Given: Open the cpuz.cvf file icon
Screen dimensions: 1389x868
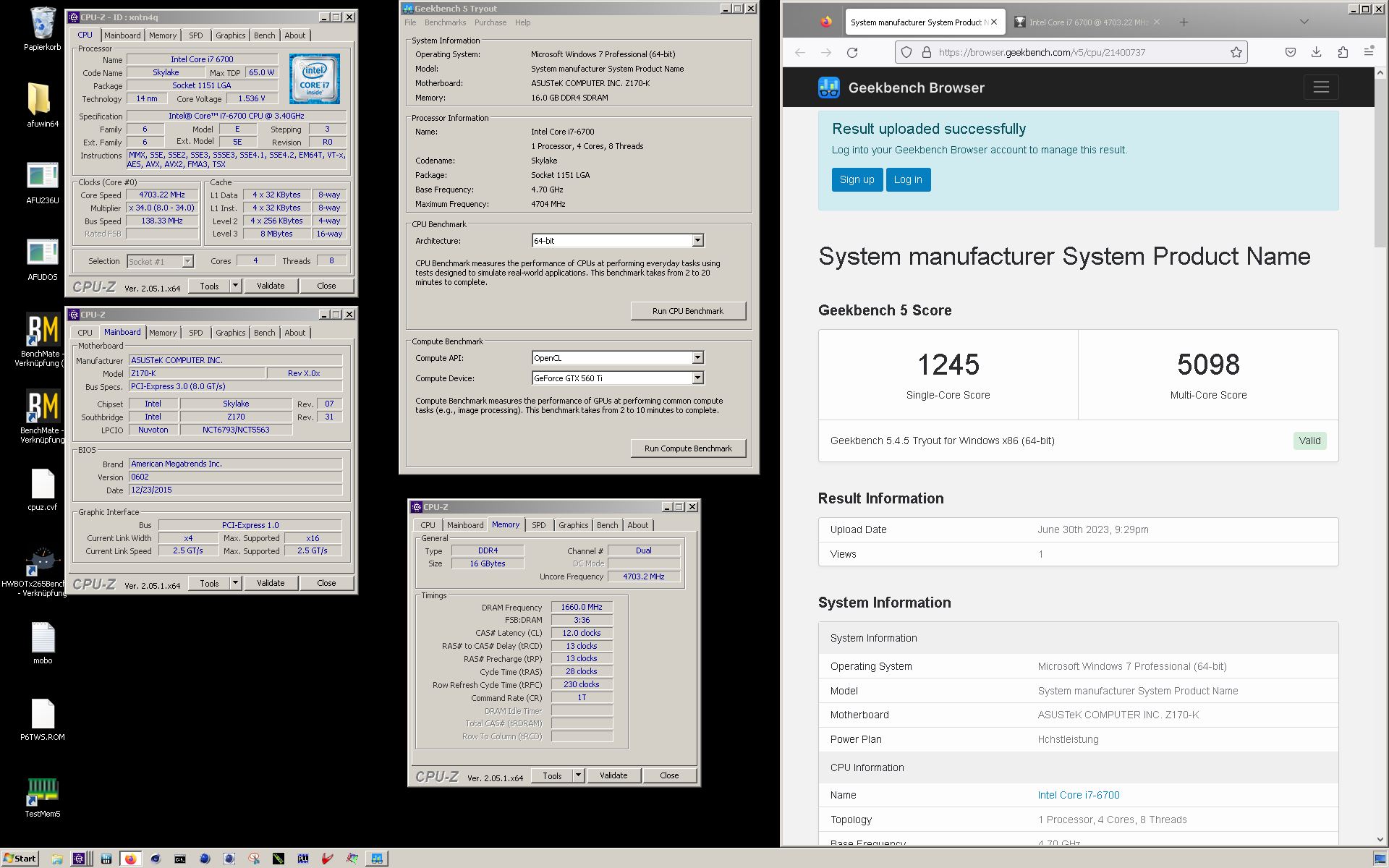Looking at the screenshot, I should point(42,490).
